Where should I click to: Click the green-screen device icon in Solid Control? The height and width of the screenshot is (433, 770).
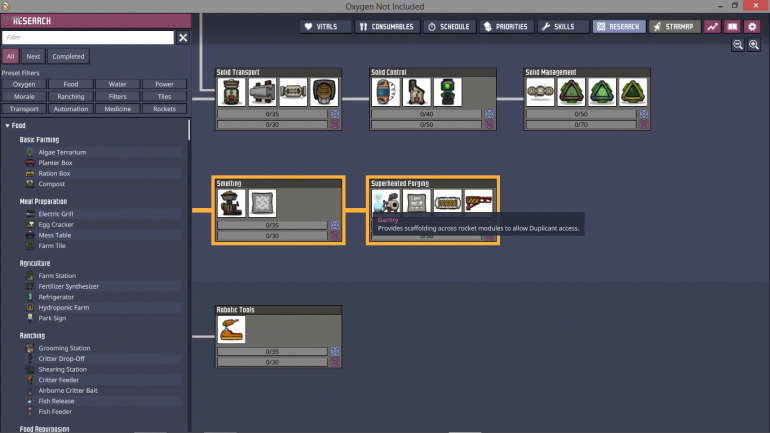coord(447,92)
